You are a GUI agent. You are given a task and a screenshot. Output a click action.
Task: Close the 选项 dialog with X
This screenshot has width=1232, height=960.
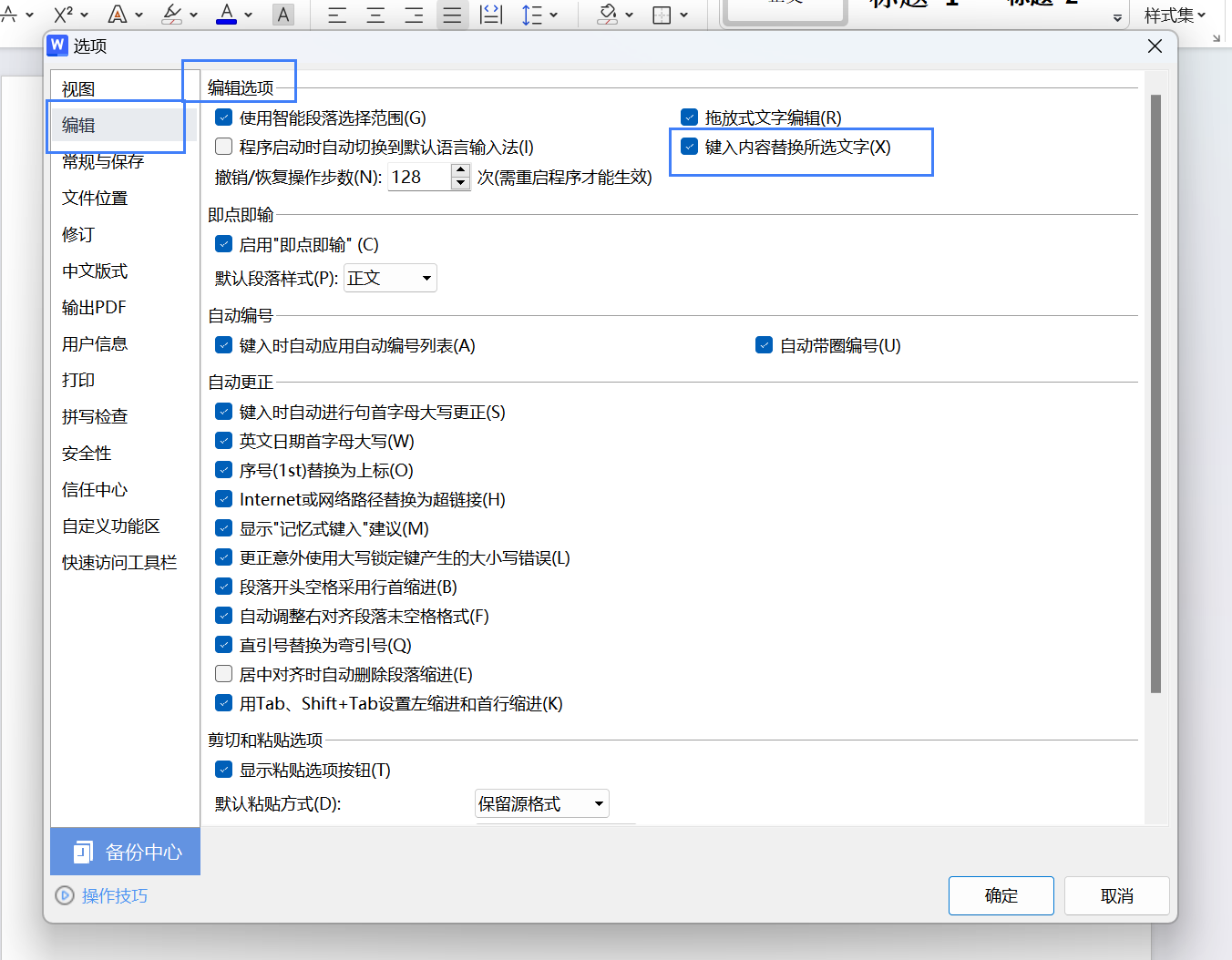tap(1155, 46)
